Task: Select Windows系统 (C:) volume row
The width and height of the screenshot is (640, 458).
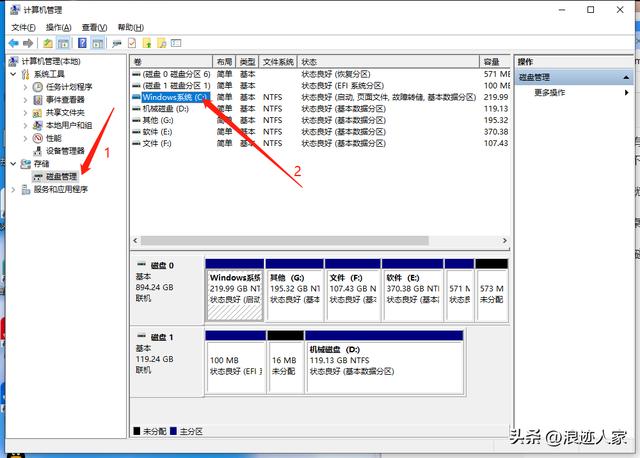Action: pos(320,97)
